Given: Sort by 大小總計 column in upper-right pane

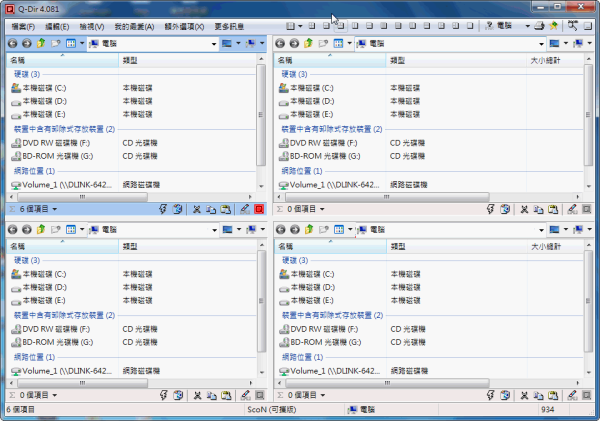Looking at the screenshot, I should coord(555,60).
